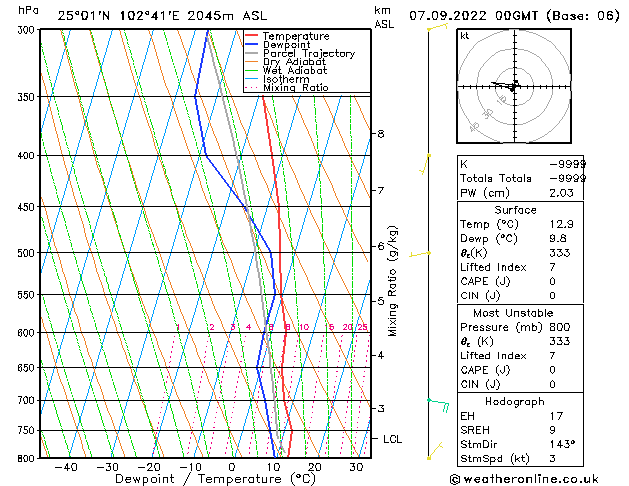Click the -20 temperature axis label
This screenshot has width=629, height=486.
(148, 467)
